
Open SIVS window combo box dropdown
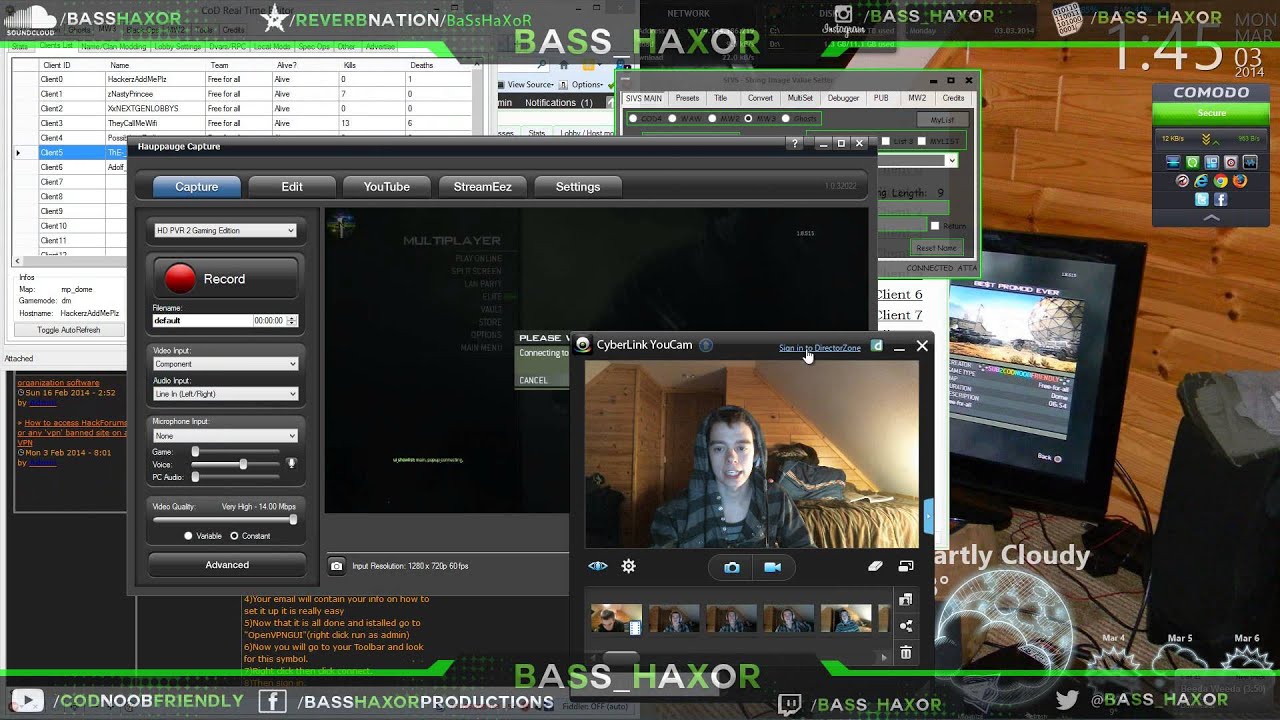pyautogui.click(x=951, y=160)
